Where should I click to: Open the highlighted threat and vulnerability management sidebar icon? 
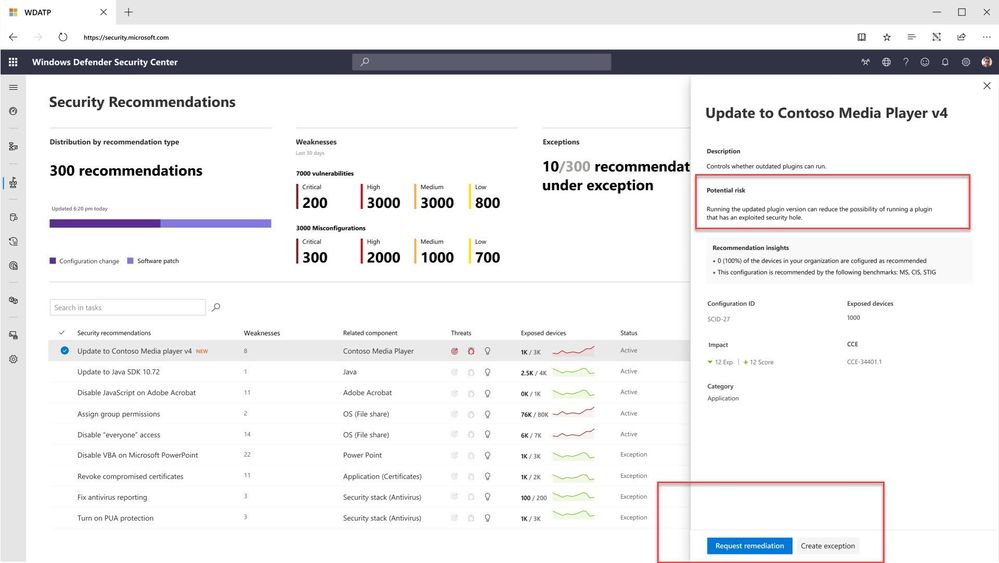tap(13, 183)
